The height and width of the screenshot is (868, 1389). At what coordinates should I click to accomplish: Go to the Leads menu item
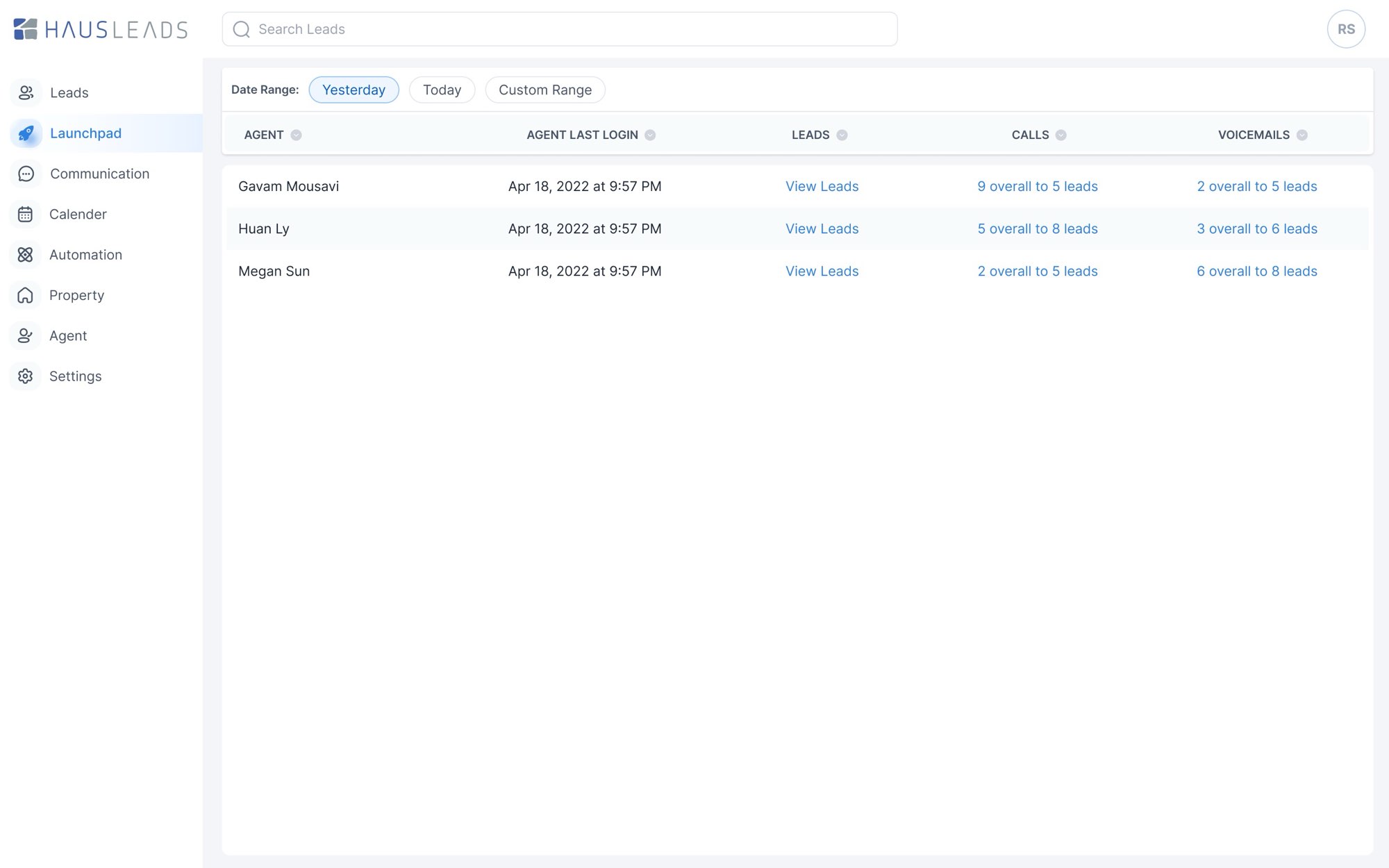69,92
